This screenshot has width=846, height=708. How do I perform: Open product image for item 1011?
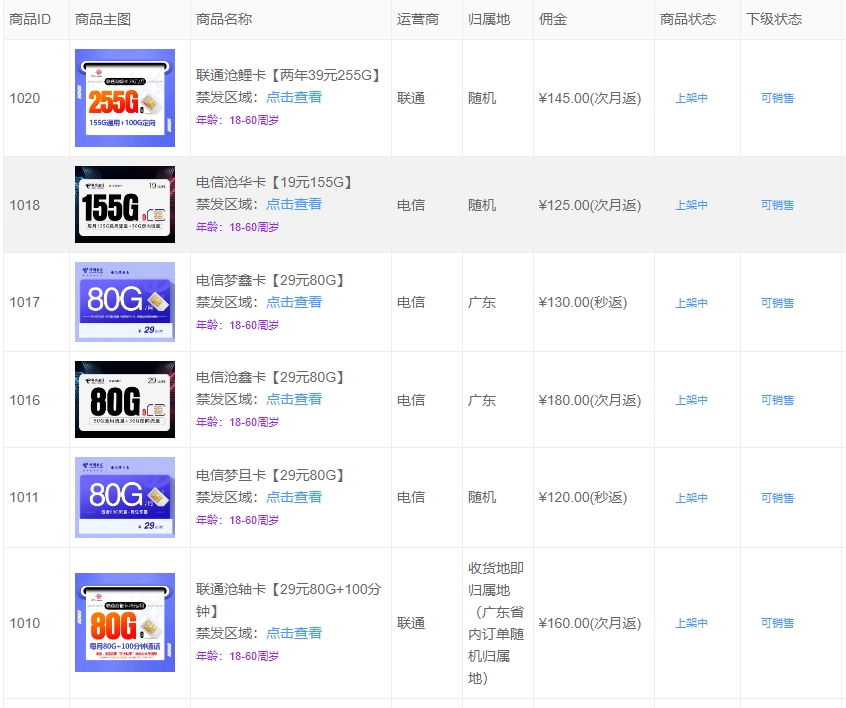pos(125,497)
